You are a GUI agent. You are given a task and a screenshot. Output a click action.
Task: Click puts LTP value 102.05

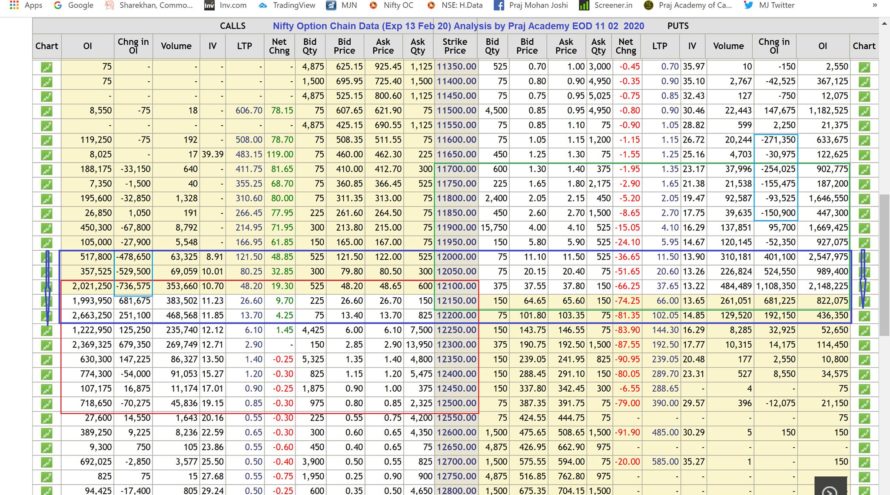(x=665, y=316)
